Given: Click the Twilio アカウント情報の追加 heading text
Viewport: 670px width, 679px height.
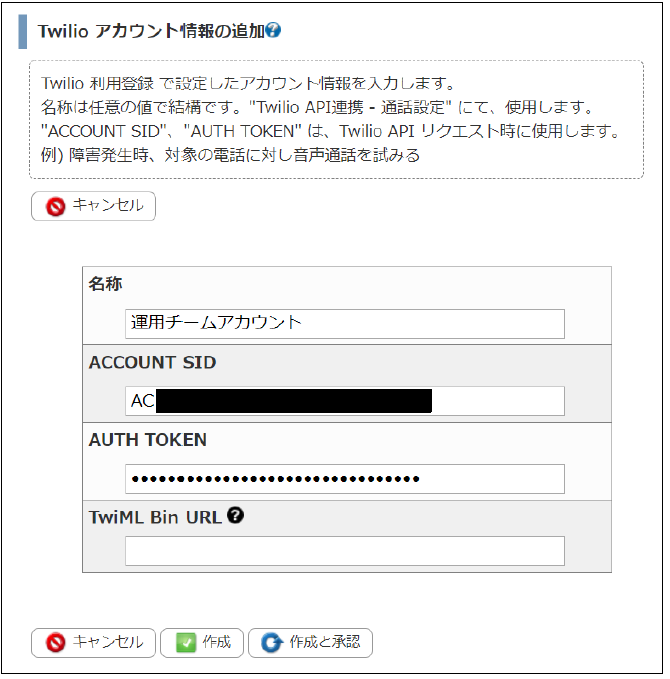Looking at the screenshot, I should click(x=151, y=31).
